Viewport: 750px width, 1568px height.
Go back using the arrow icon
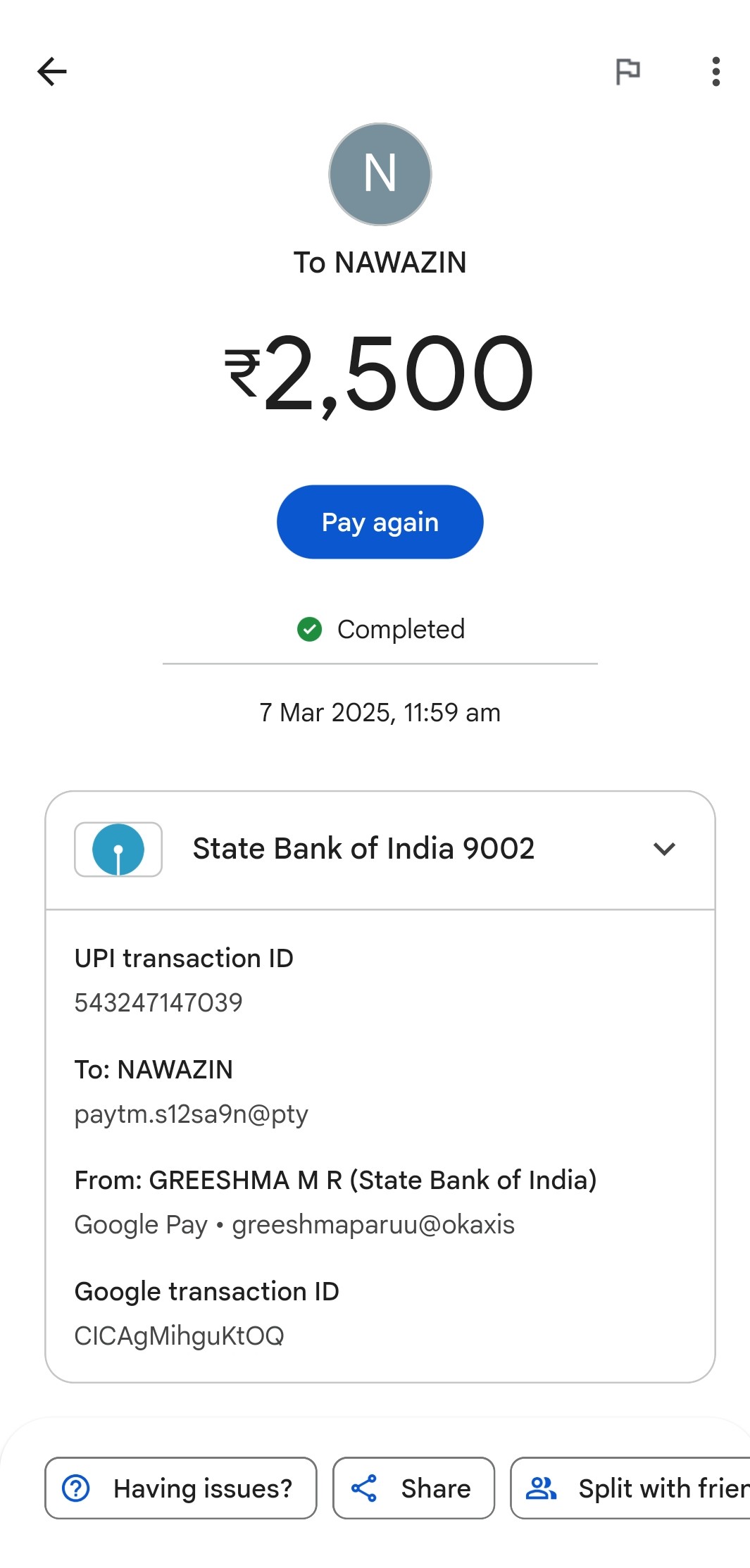[x=51, y=71]
